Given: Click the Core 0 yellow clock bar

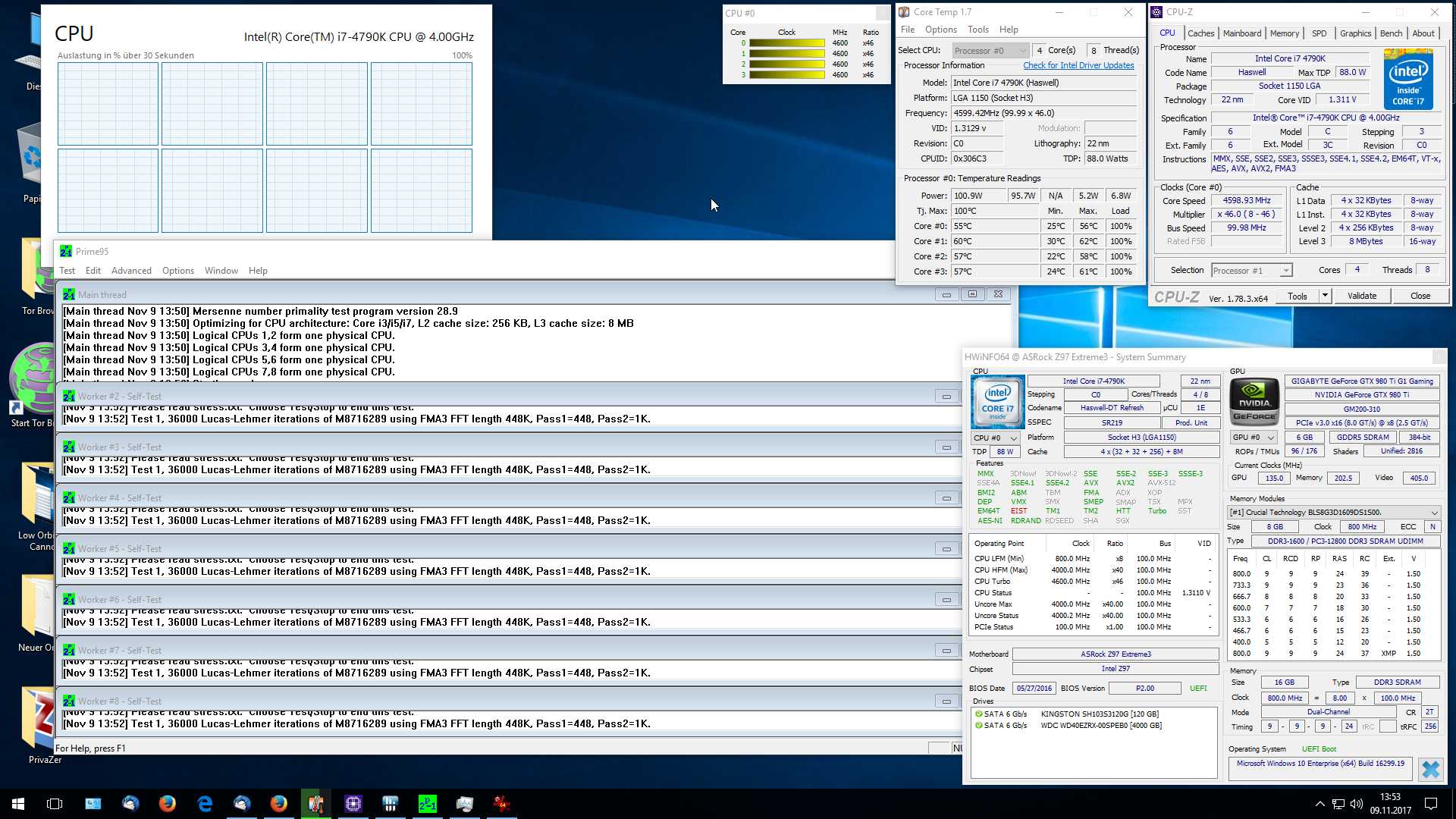Looking at the screenshot, I should tap(786, 43).
